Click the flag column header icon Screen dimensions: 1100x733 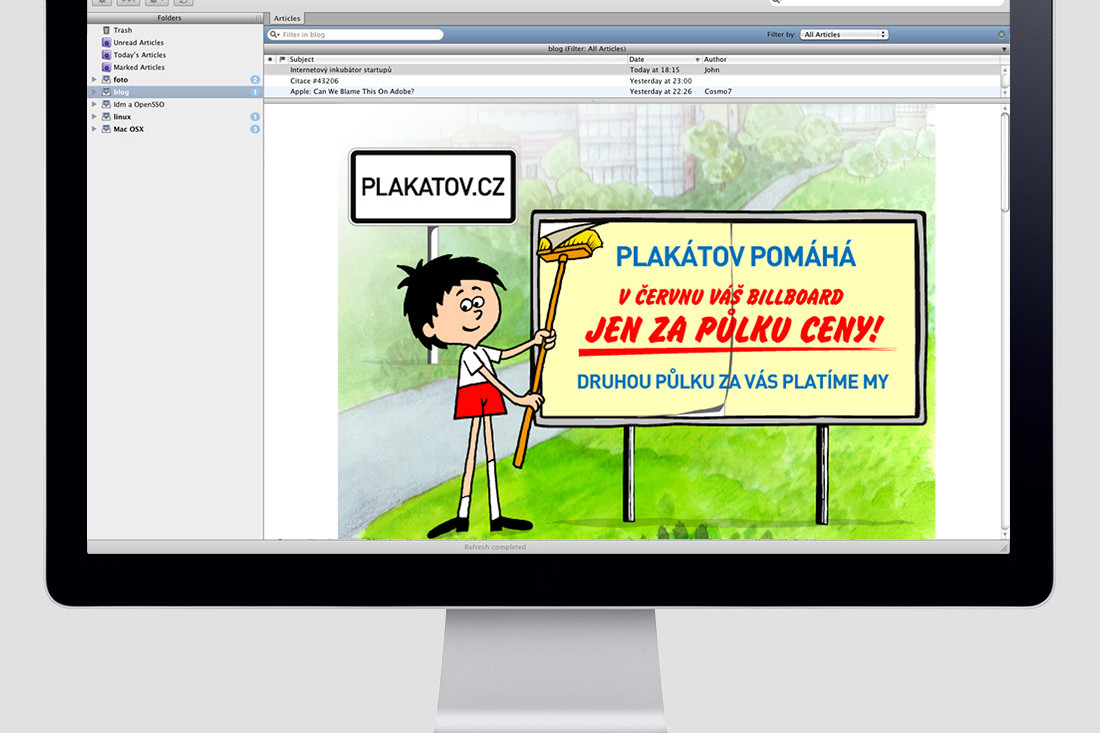coord(282,60)
